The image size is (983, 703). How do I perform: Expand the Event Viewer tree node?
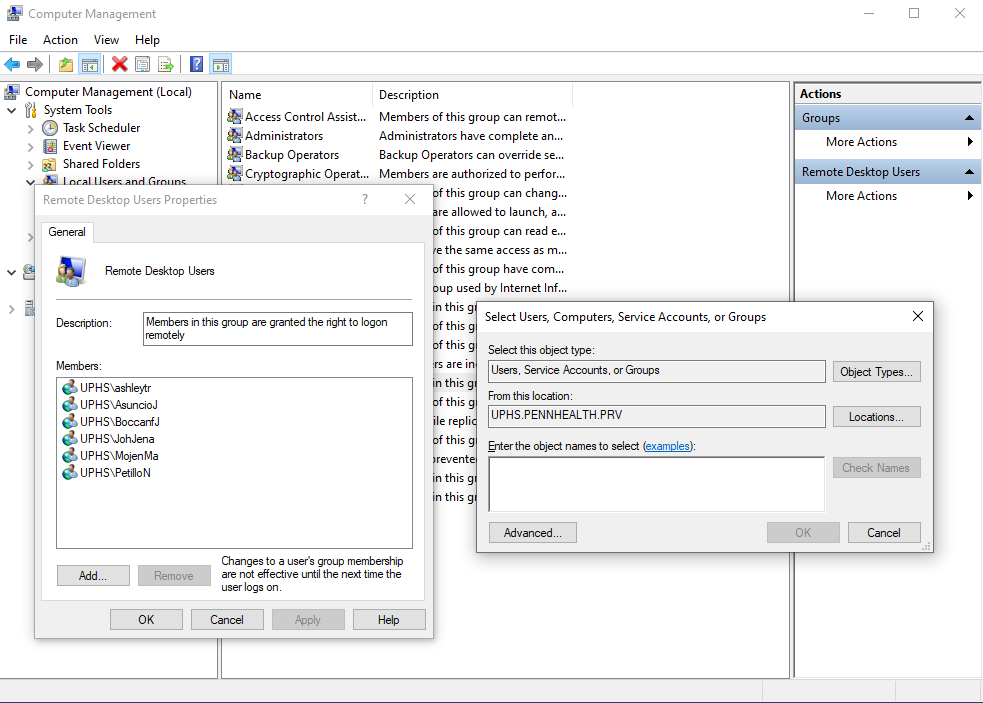tap(30, 147)
